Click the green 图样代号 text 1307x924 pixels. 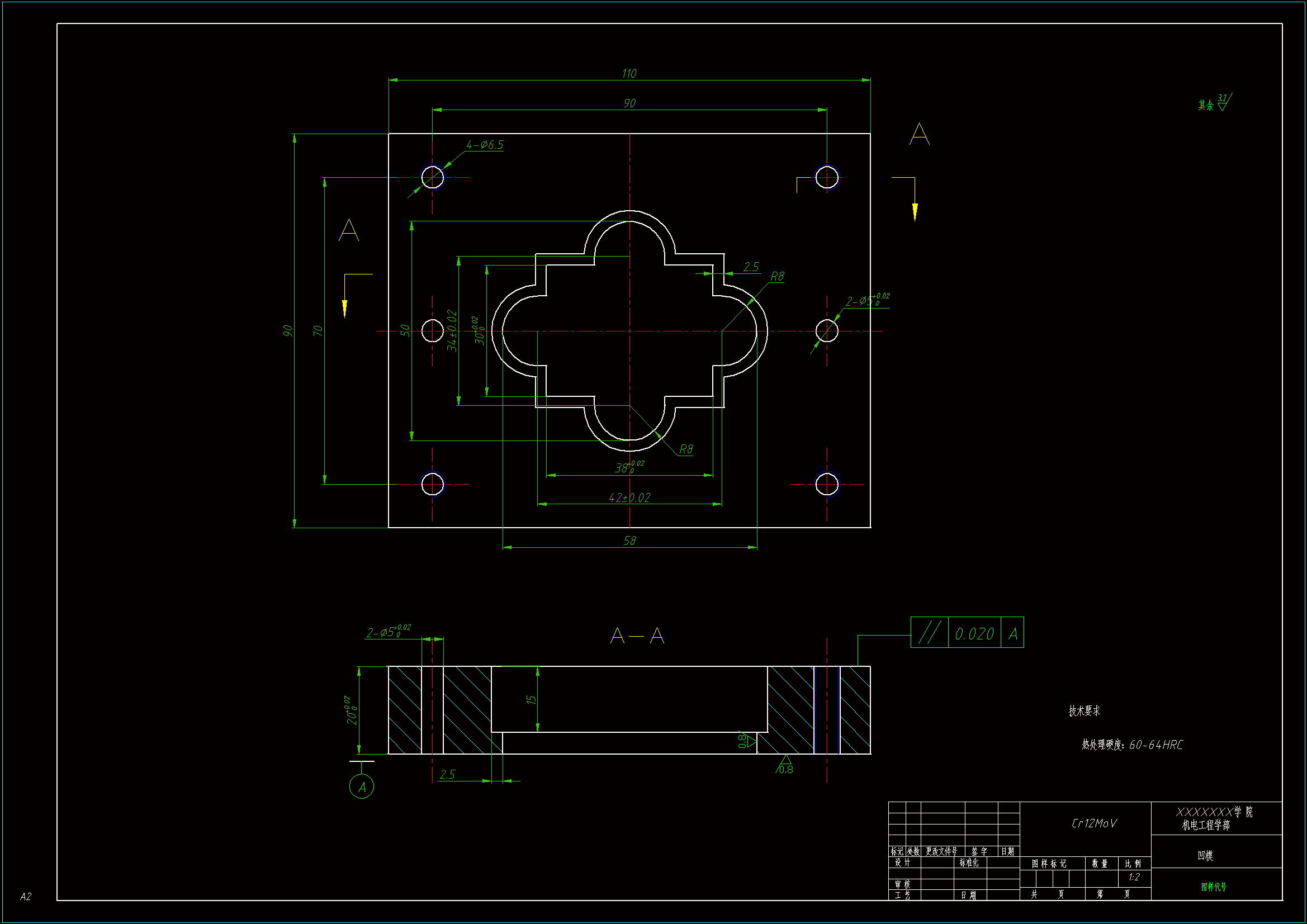1214,887
